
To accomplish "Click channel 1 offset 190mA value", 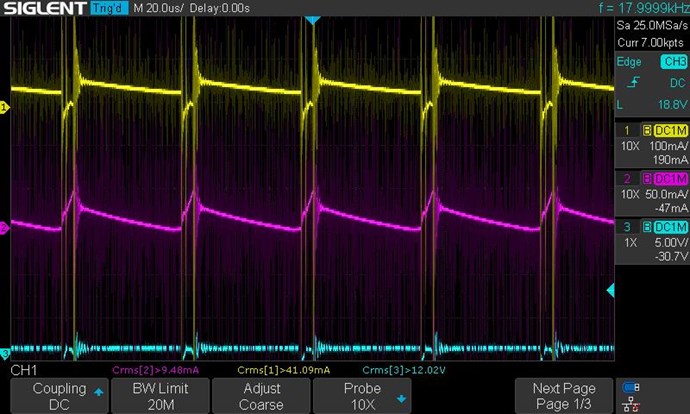I will (670, 160).
